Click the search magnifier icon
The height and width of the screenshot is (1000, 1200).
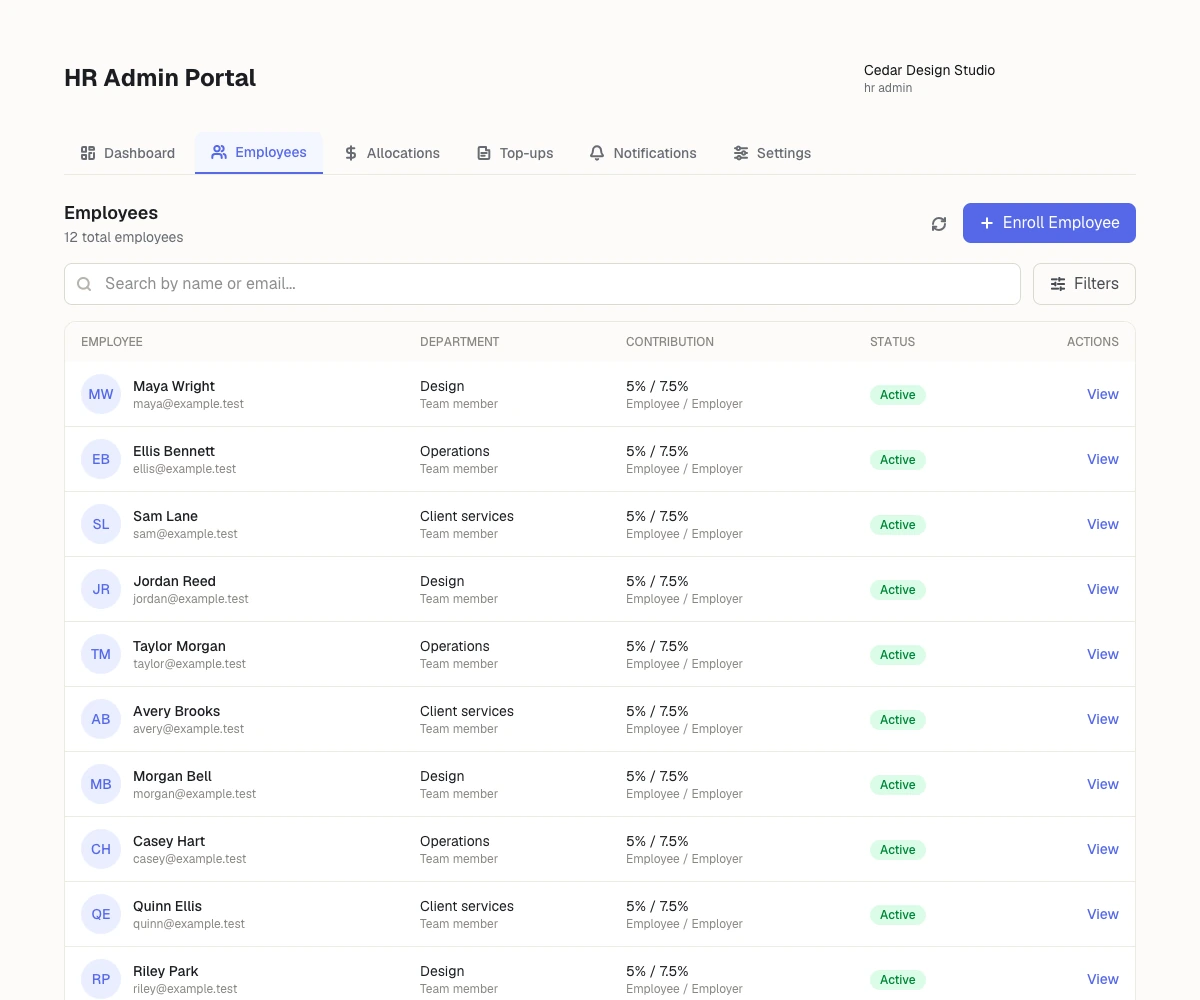[x=85, y=284]
